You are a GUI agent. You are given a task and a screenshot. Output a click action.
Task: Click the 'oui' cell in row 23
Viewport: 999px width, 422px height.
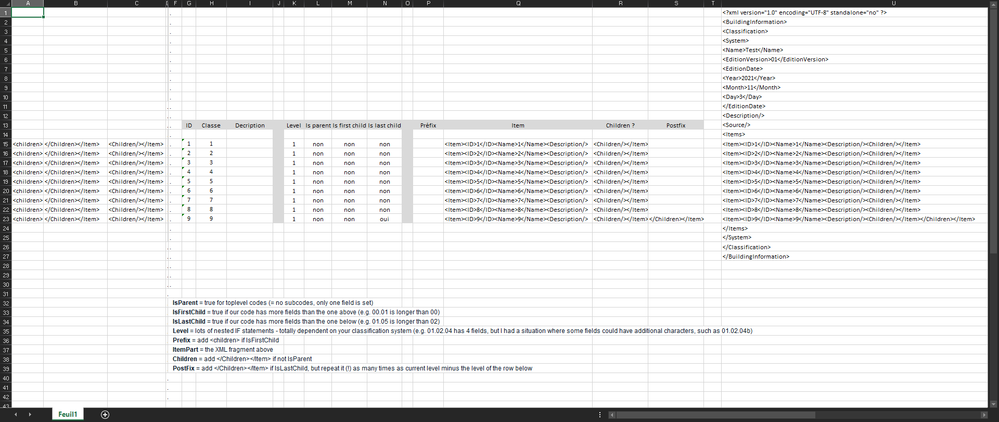tap(384, 219)
